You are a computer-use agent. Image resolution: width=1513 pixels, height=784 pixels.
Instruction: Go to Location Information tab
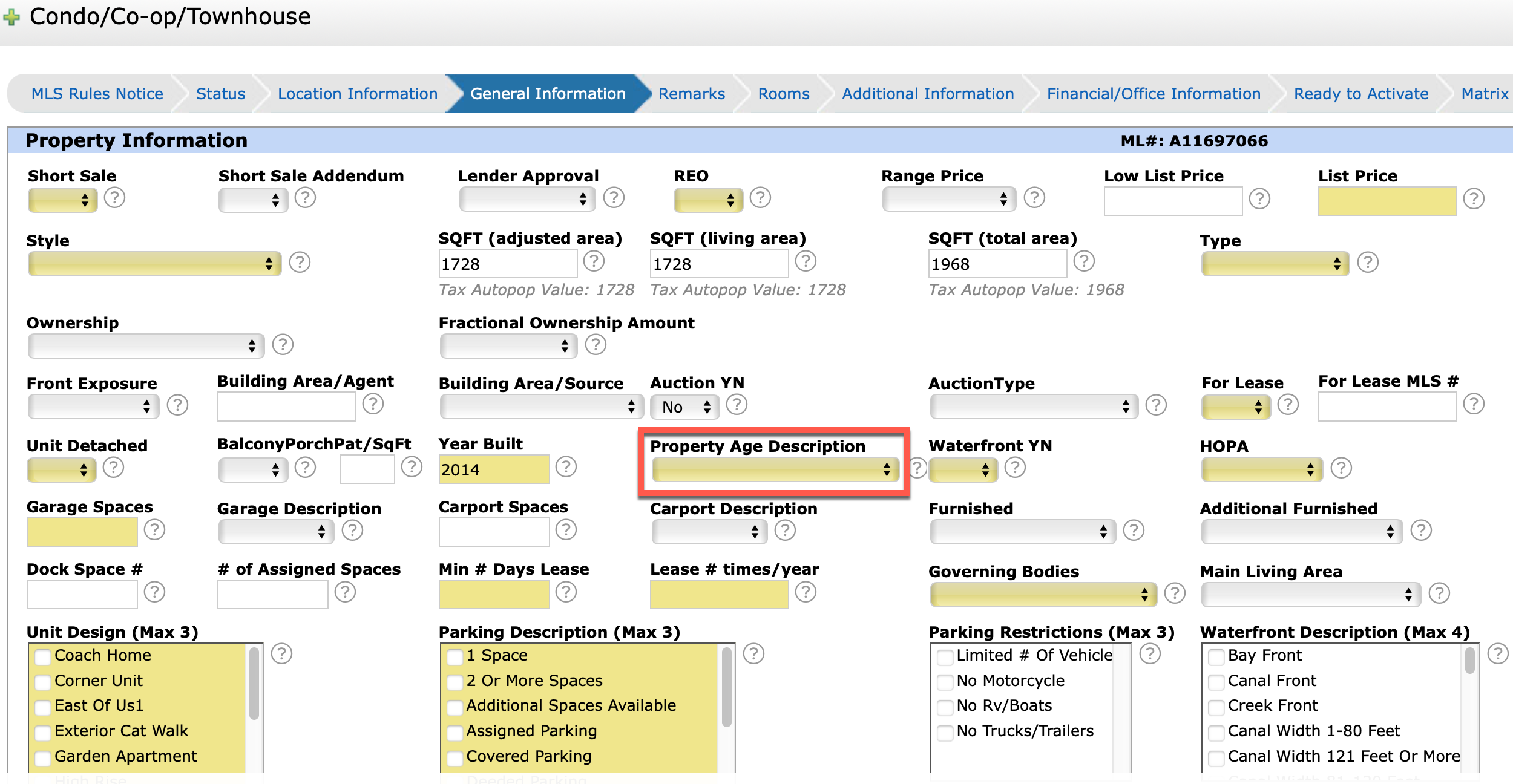tap(357, 94)
